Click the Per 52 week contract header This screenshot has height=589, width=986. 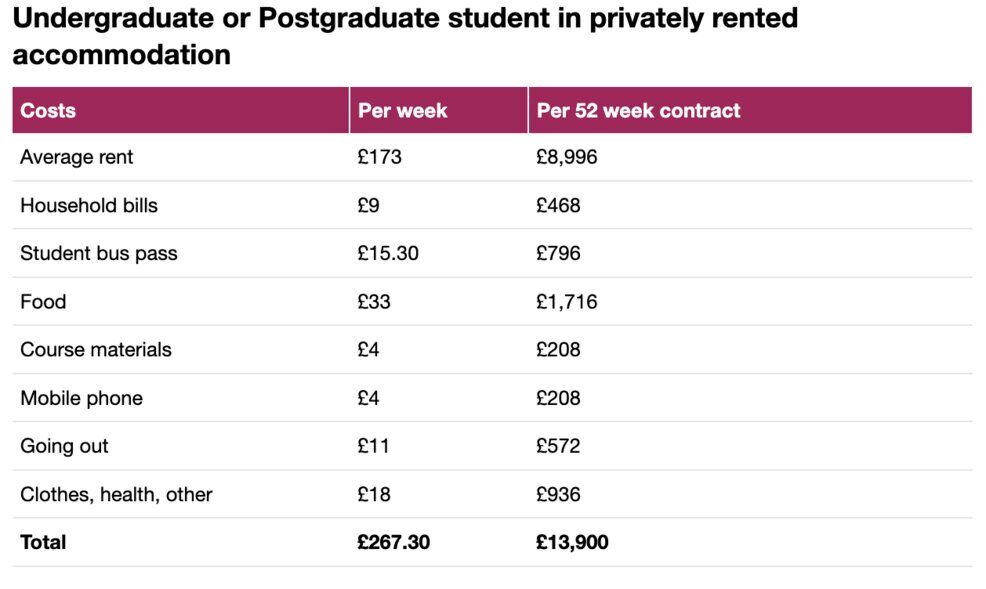pos(638,110)
